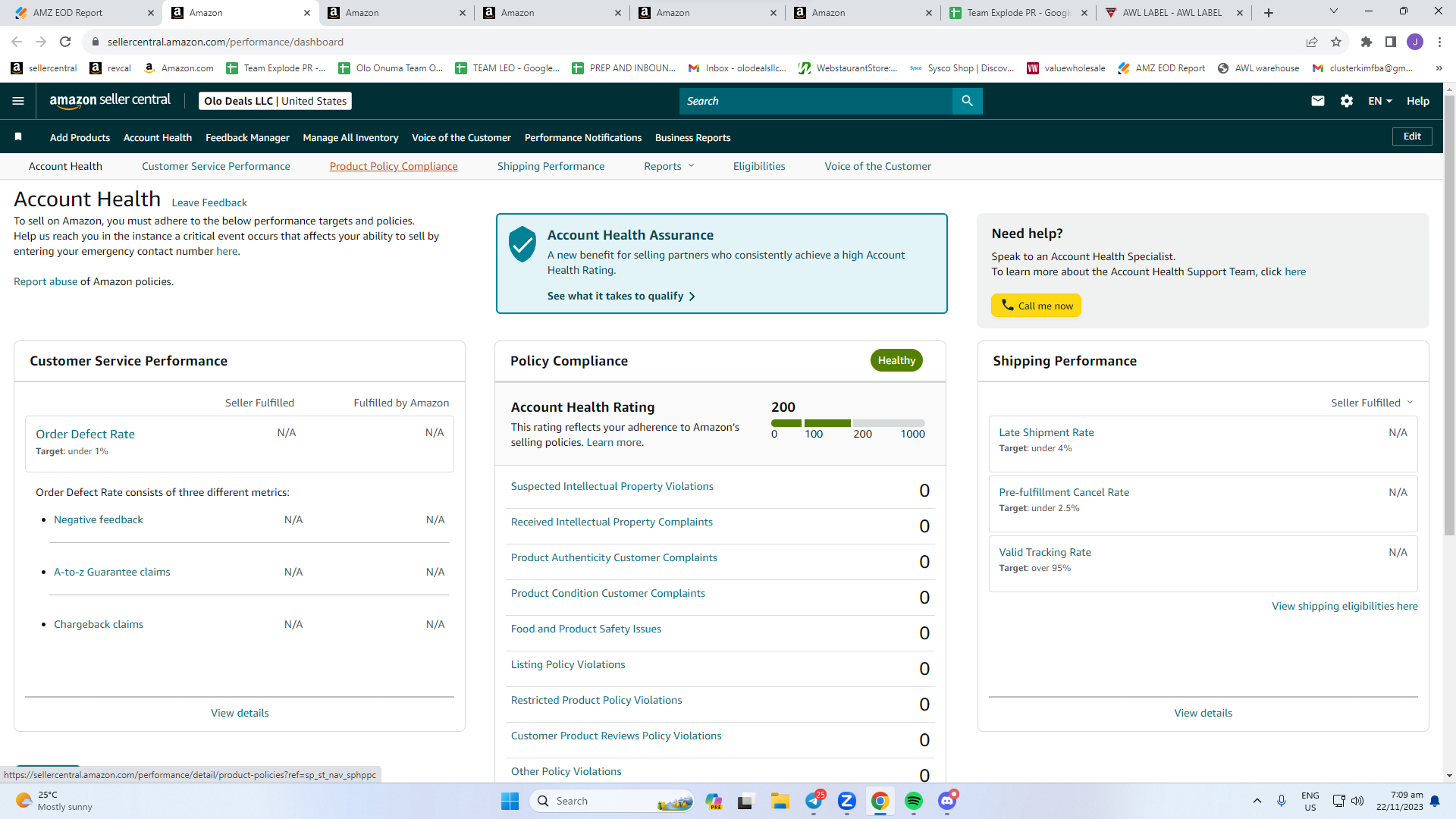
Task: Expand See what it takes to qualify
Action: click(x=621, y=296)
